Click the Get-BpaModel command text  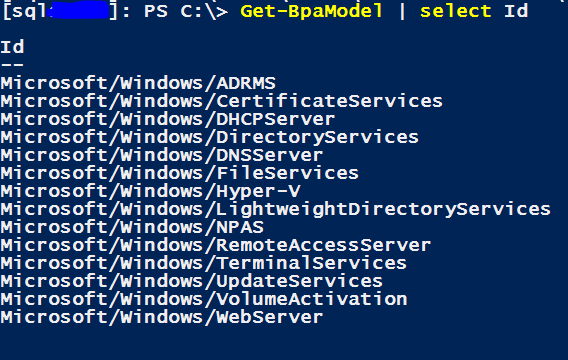tap(311, 11)
